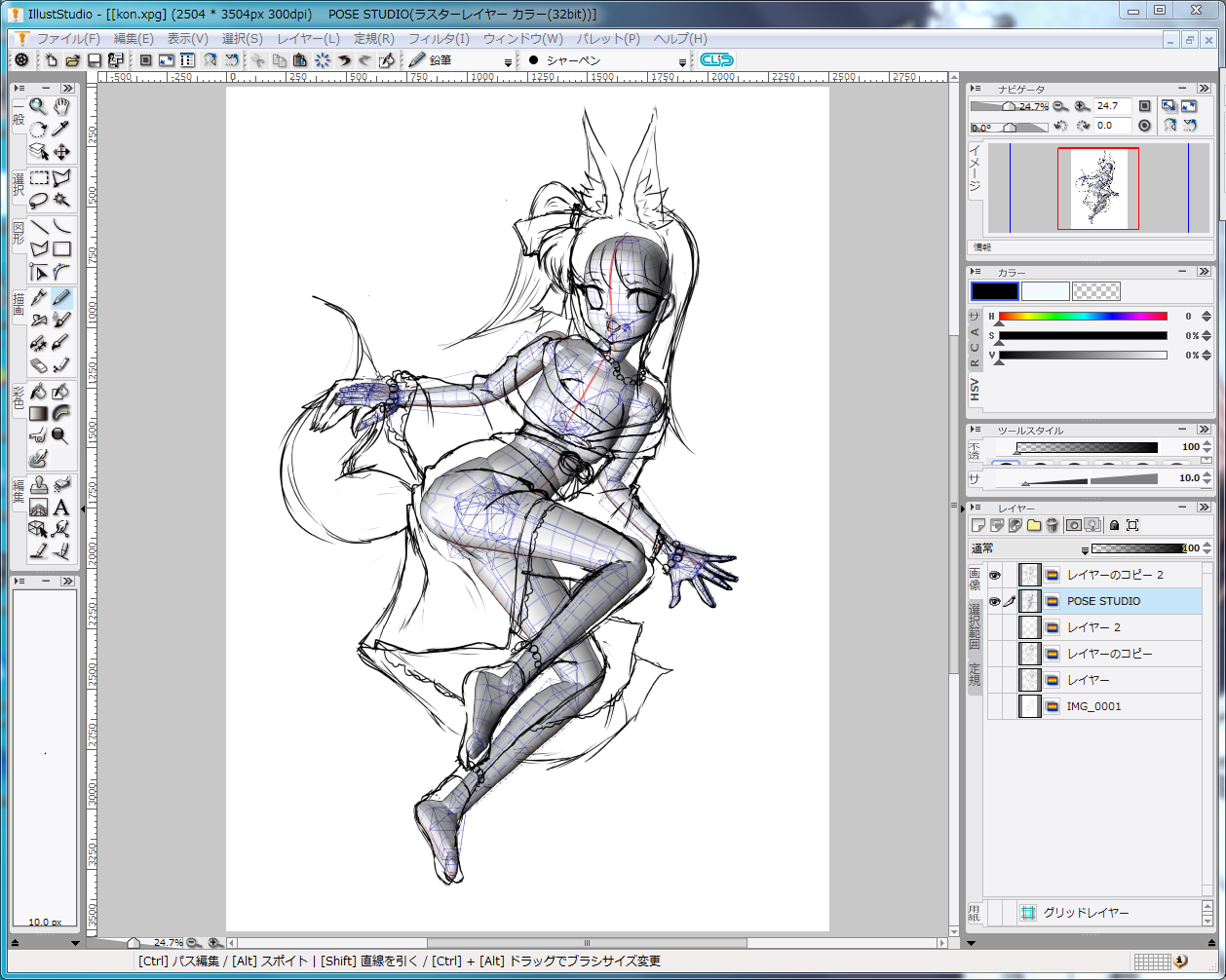Screen dimensions: 1226x980
Task: Select the Stamp tool
Action: click(38, 484)
